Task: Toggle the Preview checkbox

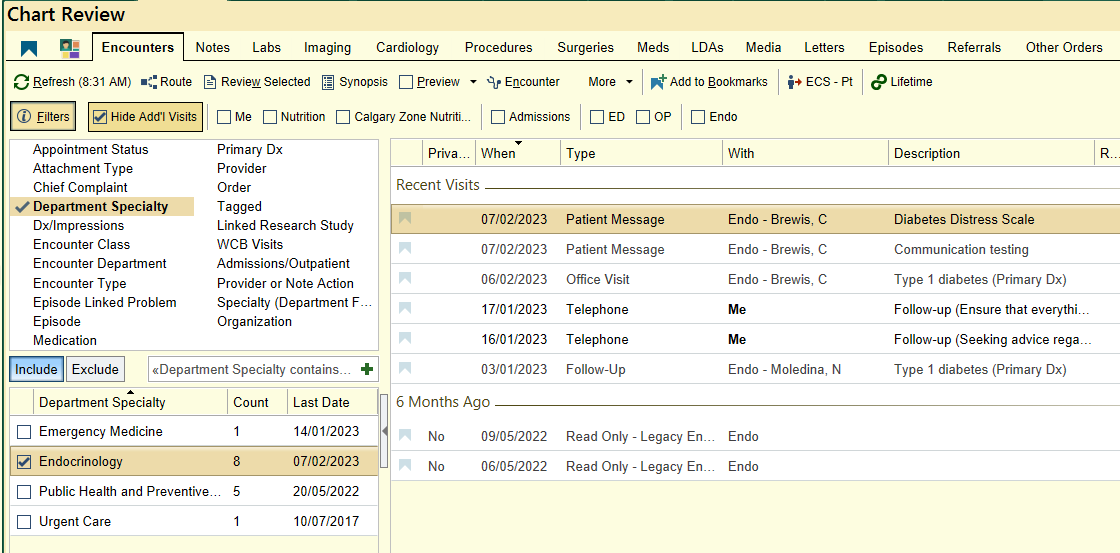Action: tap(406, 82)
